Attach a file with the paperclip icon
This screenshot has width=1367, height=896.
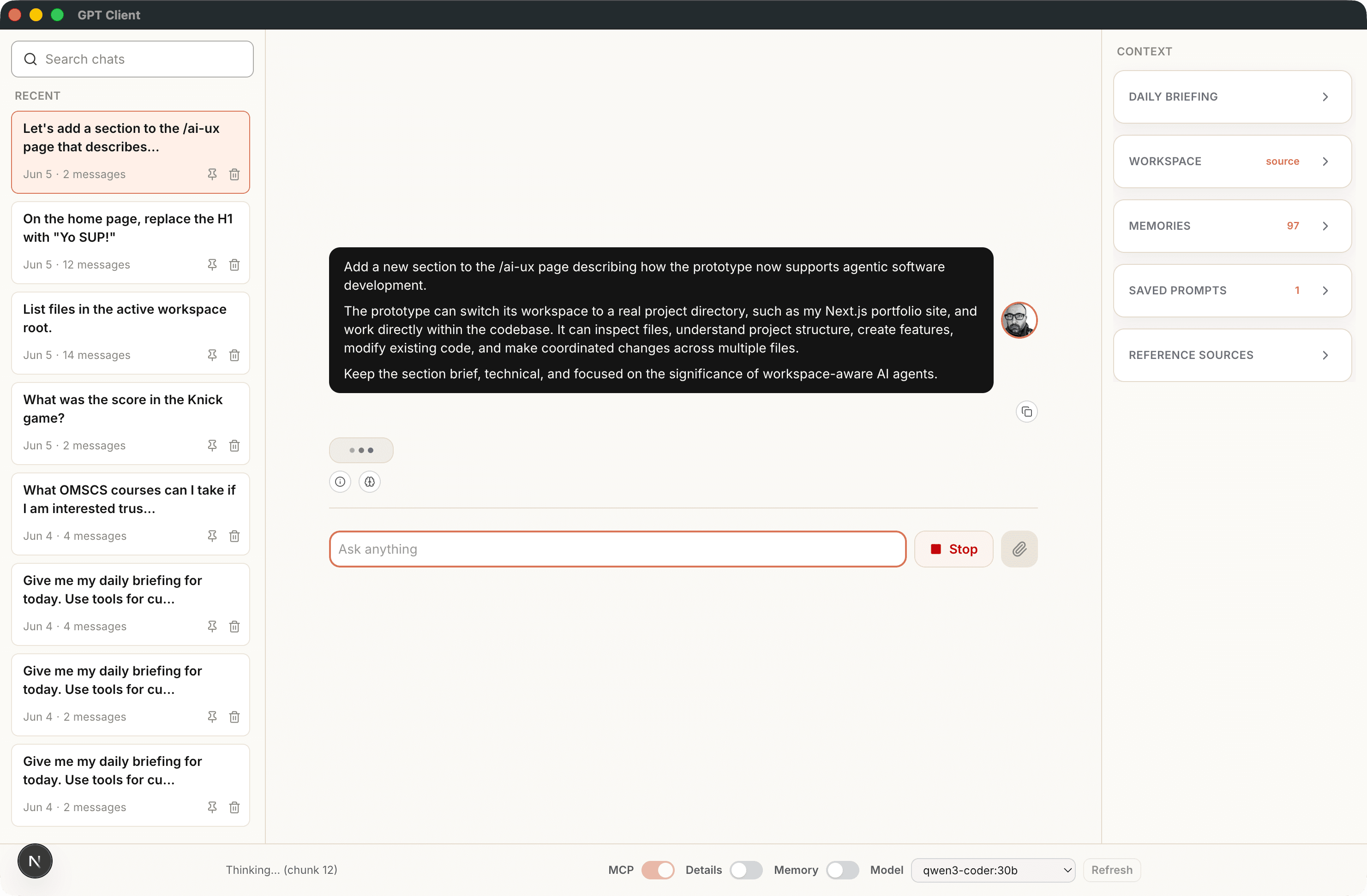(1019, 549)
